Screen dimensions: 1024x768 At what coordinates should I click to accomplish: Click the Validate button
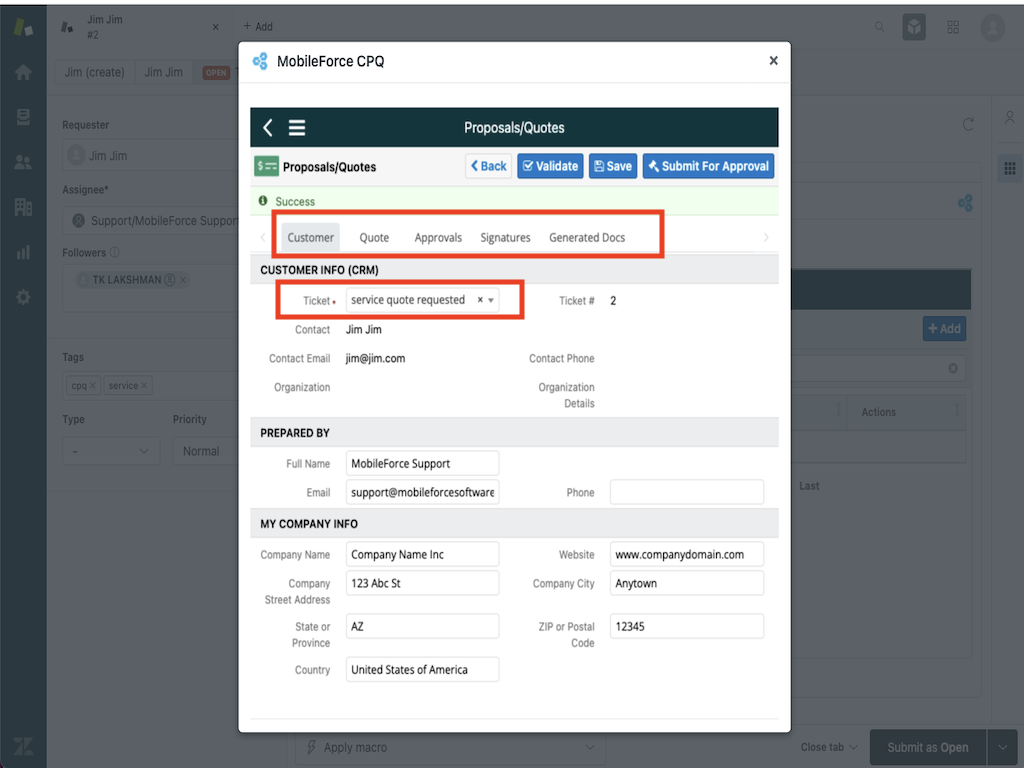coord(550,166)
